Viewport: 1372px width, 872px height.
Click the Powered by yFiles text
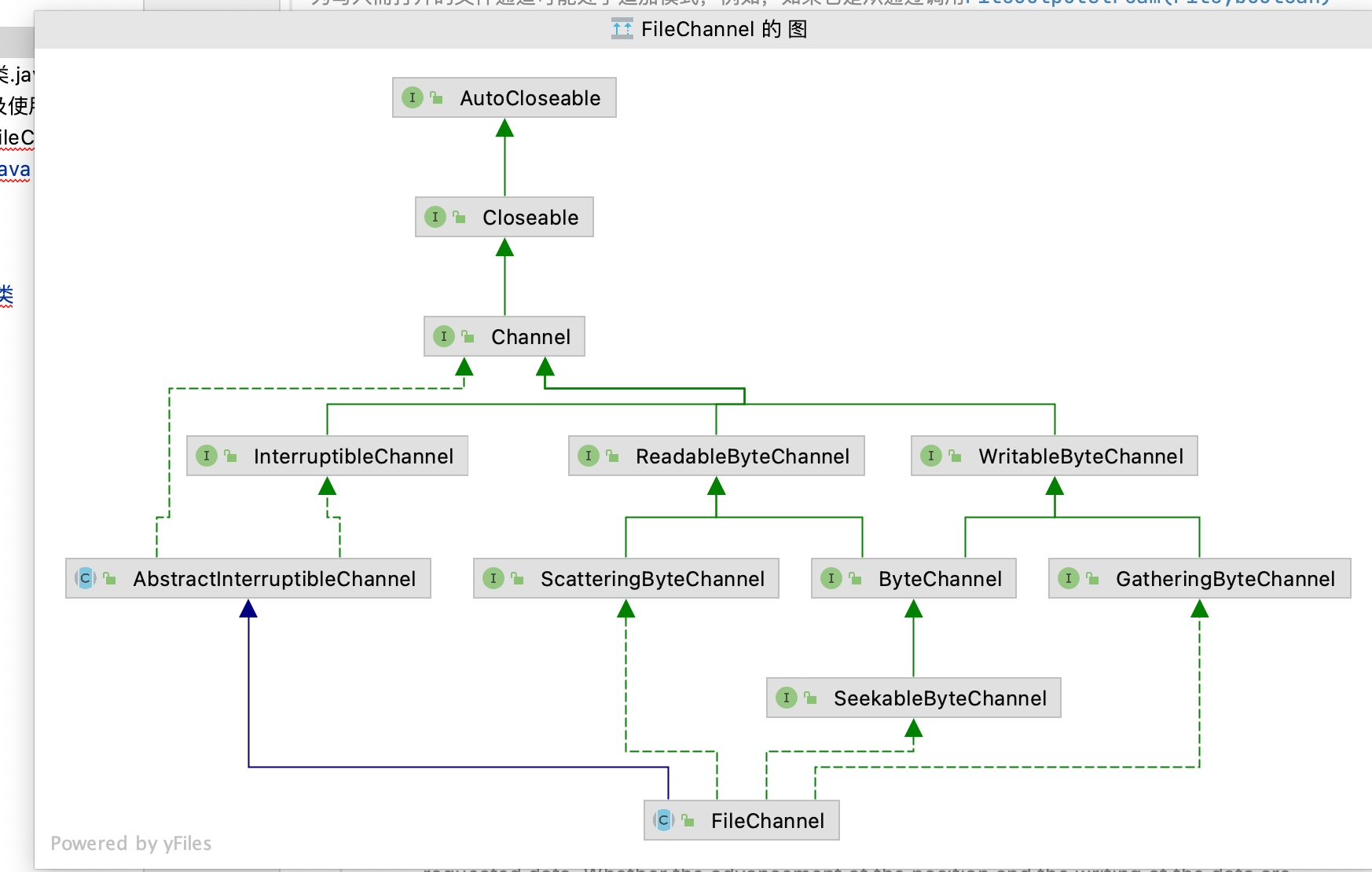click(x=131, y=844)
